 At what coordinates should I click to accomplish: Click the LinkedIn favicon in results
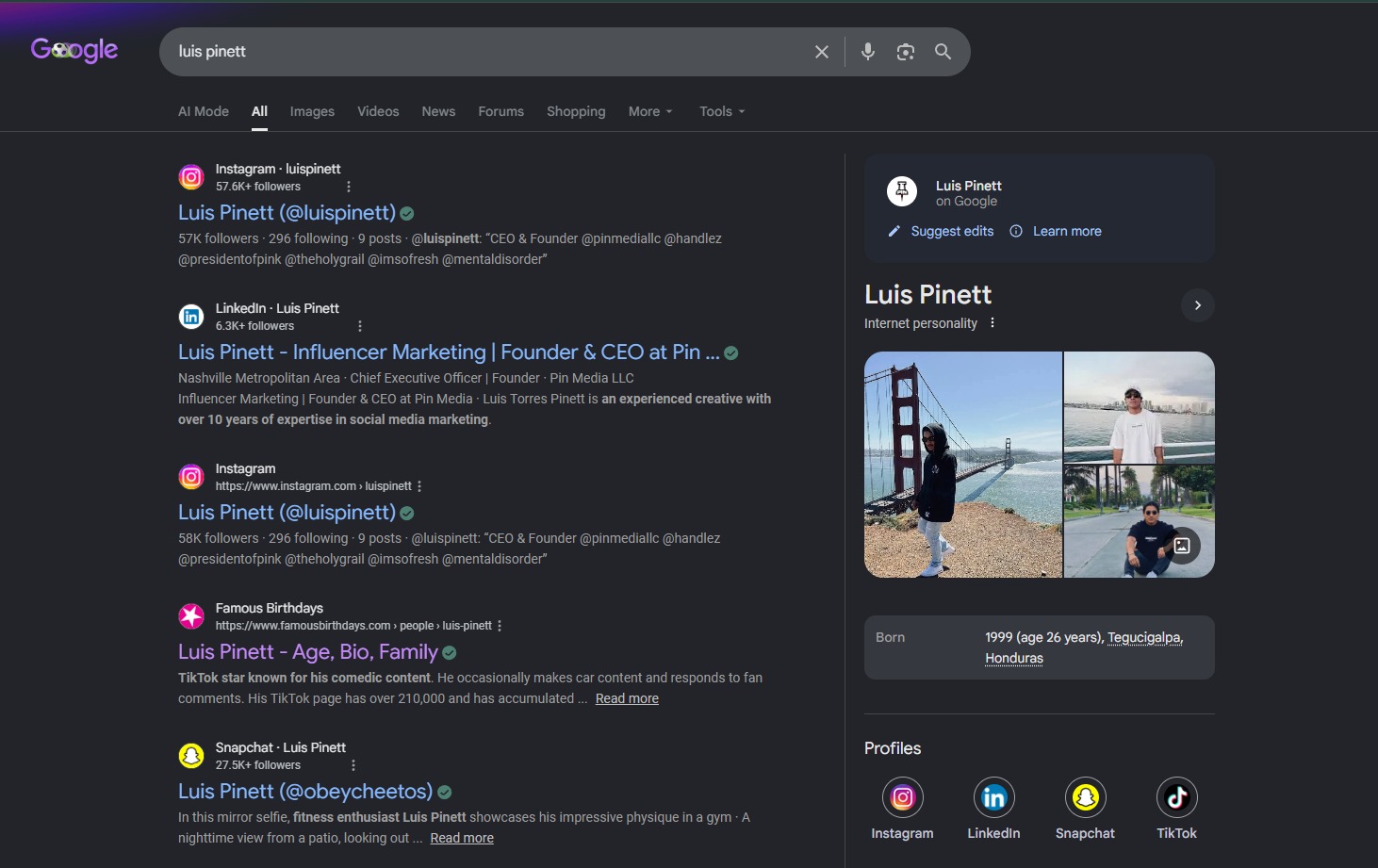pos(191,317)
